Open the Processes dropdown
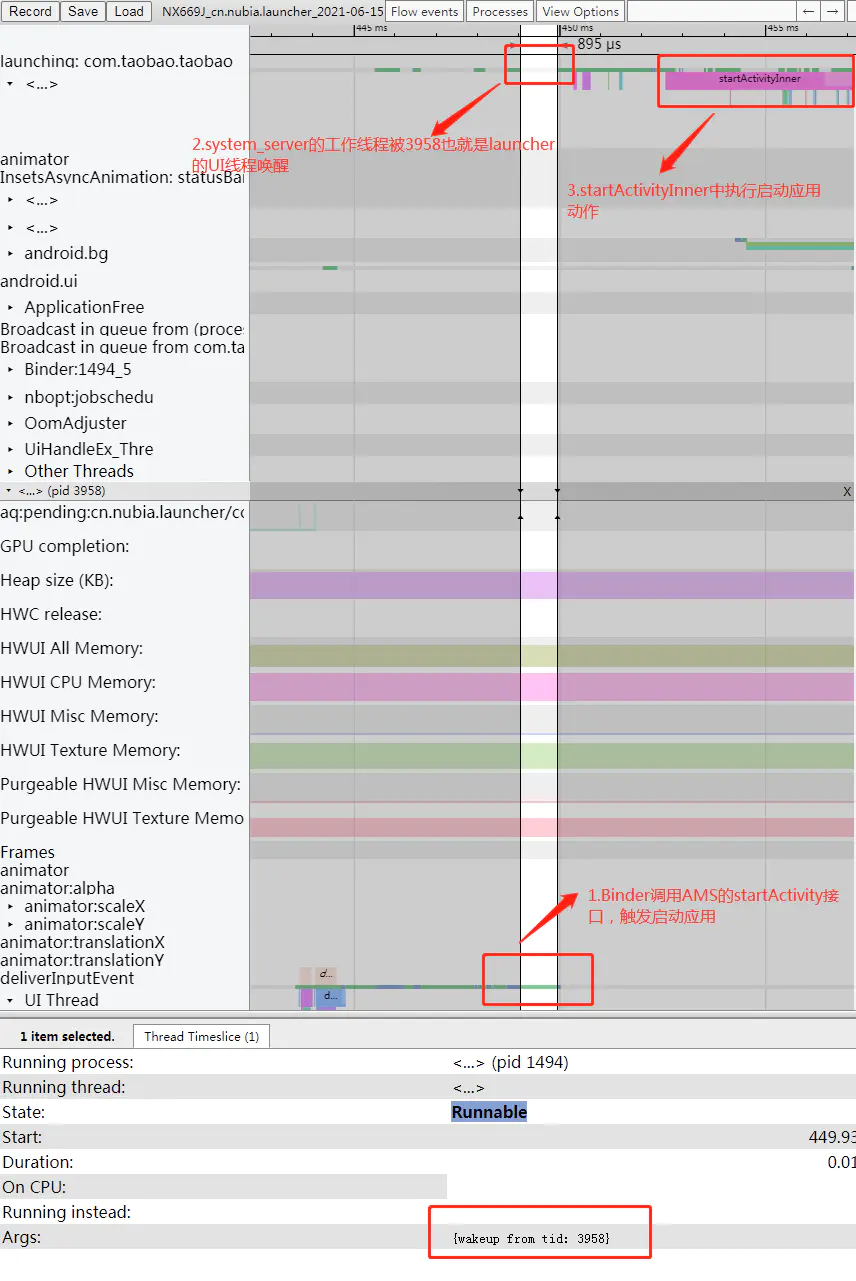Viewport: 856px width, 1281px height. tap(500, 12)
